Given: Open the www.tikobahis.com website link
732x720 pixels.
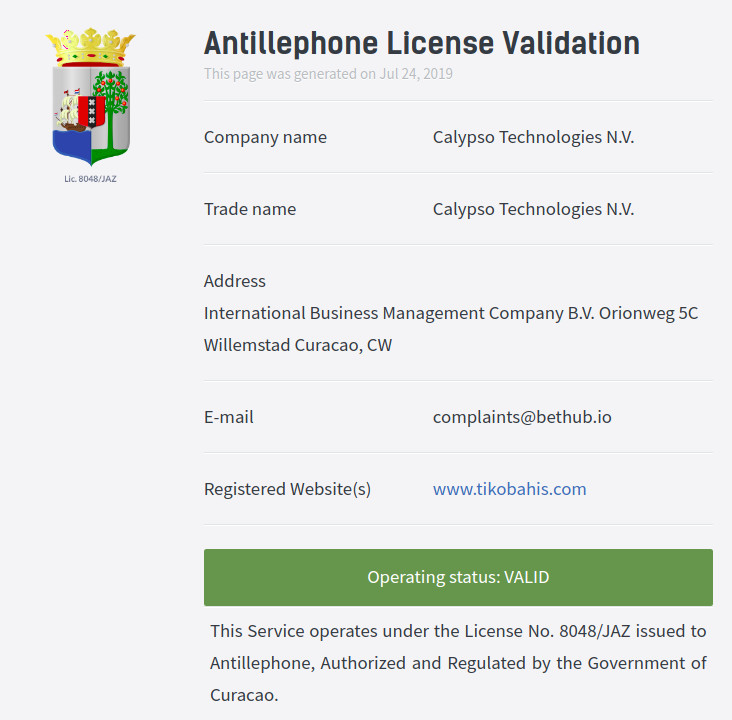Looking at the screenshot, I should click(x=509, y=489).
